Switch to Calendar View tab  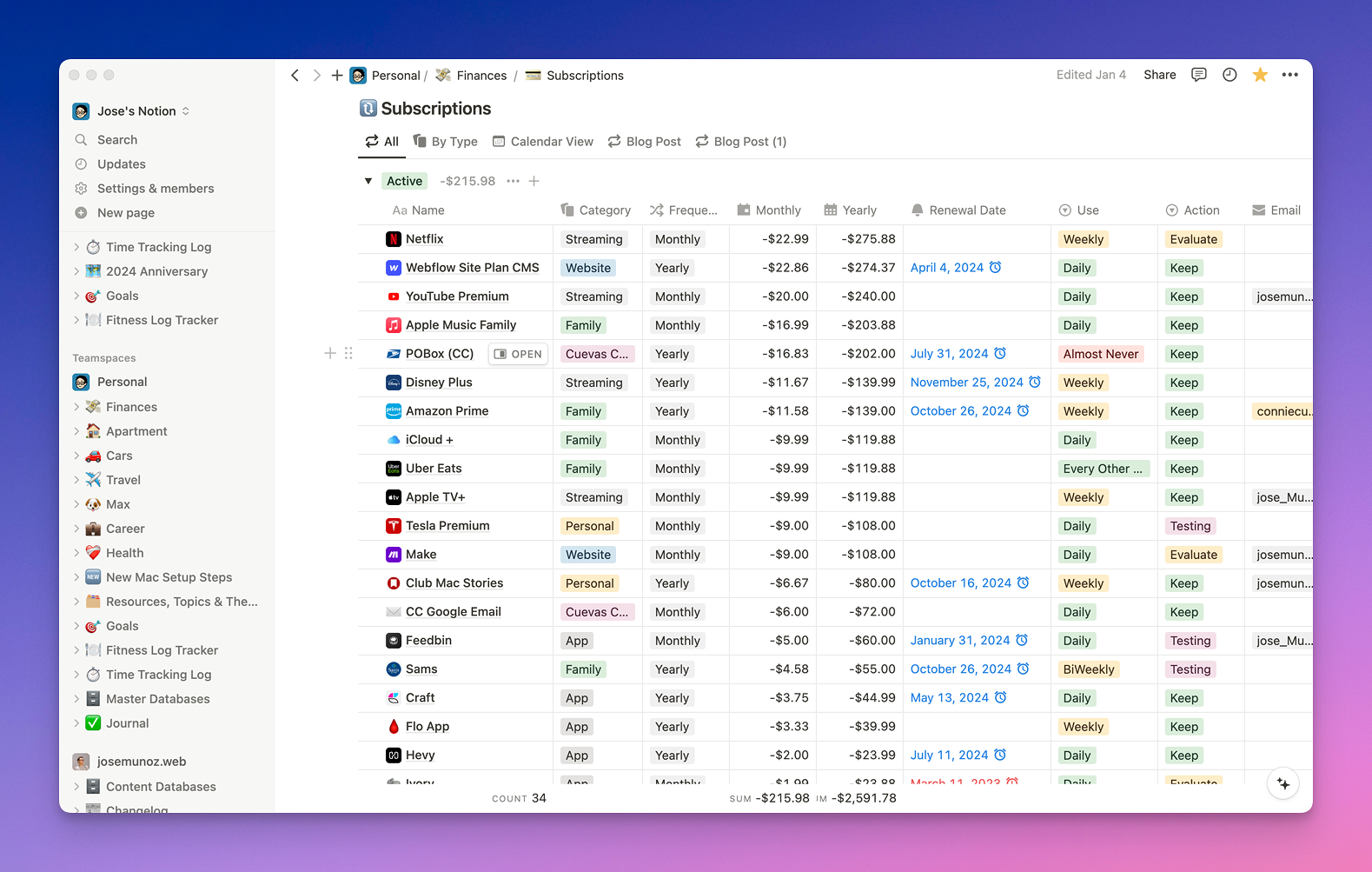tap(543, 142)
